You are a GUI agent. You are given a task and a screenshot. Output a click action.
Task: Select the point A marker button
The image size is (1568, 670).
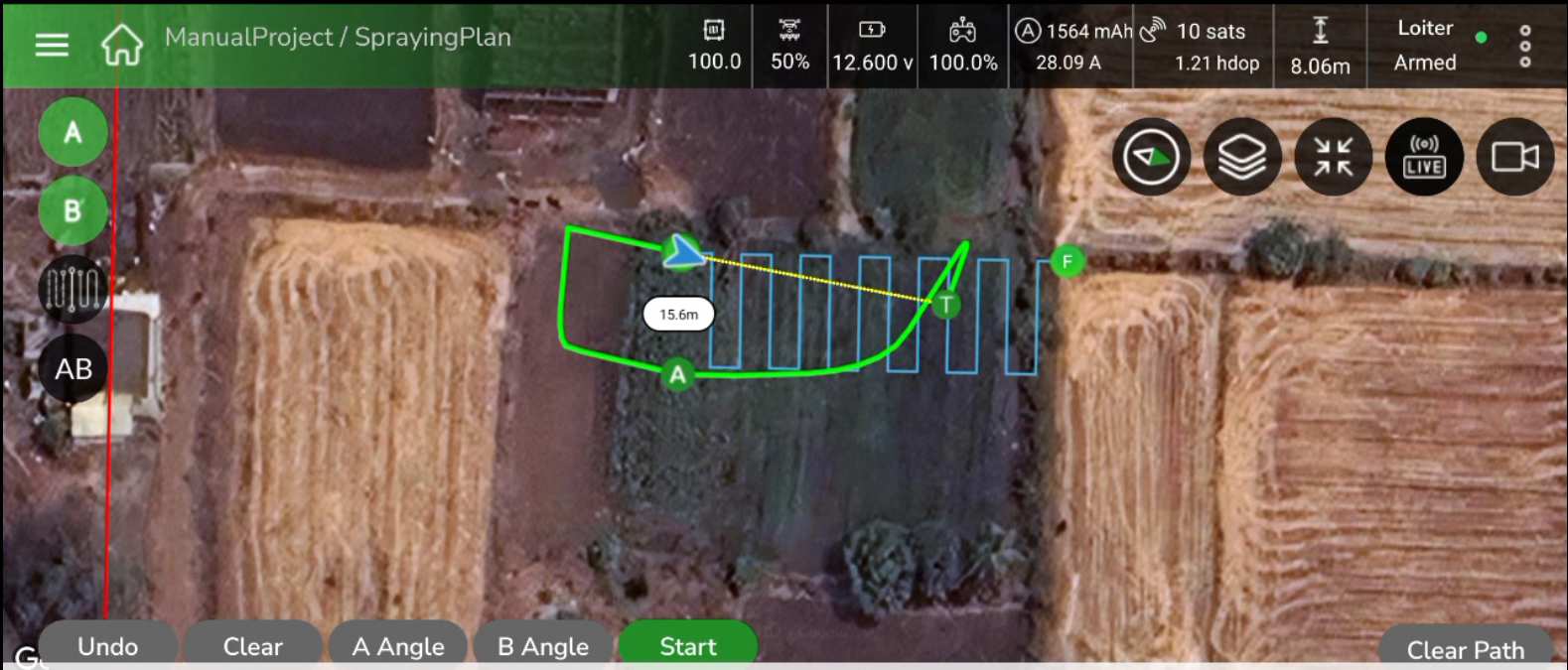[73, 132]
